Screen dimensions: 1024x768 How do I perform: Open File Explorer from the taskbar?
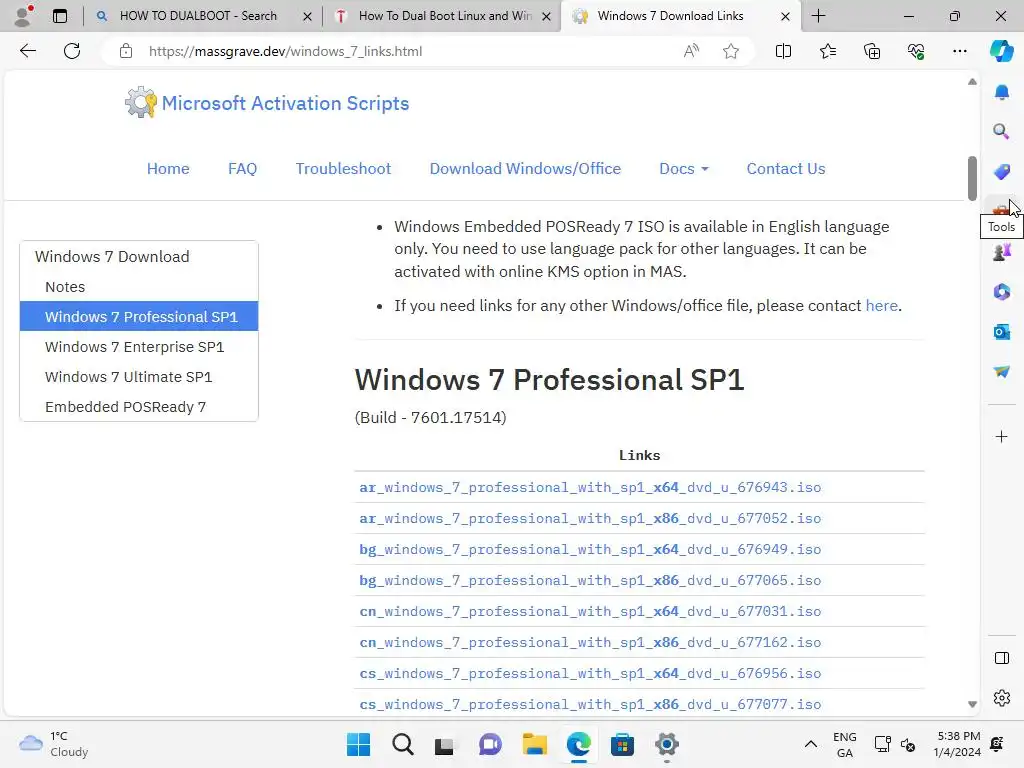pos(534,744)
